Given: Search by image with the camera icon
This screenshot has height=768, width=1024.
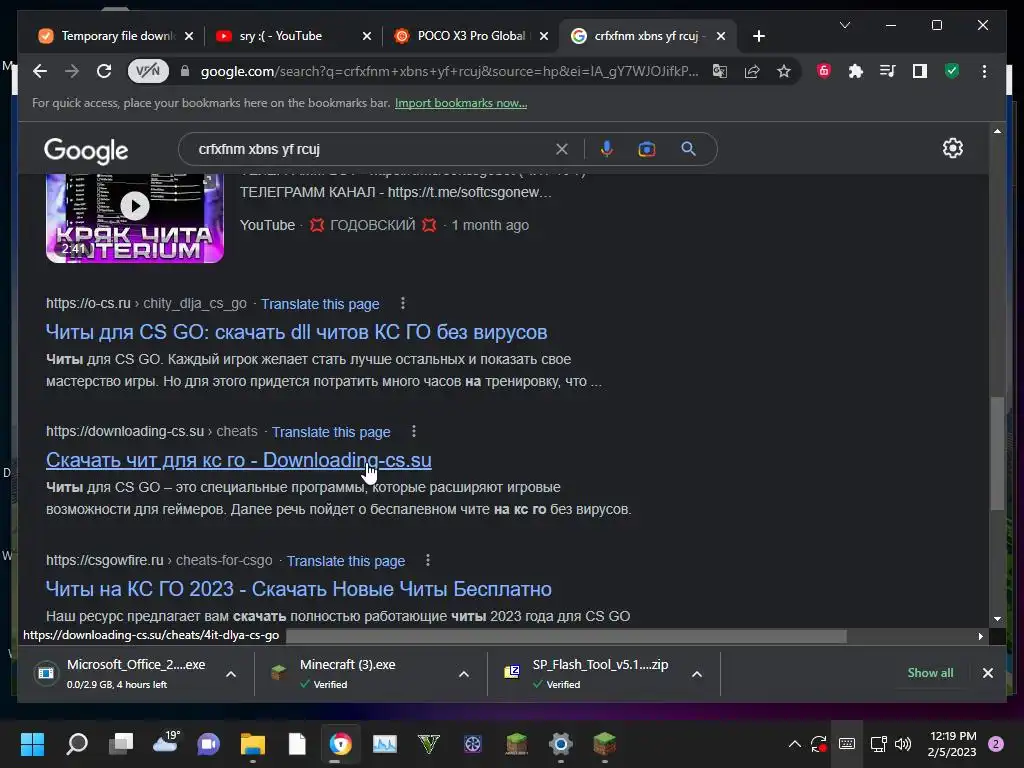Looking at the screenshot, I should tap(647, 149).
